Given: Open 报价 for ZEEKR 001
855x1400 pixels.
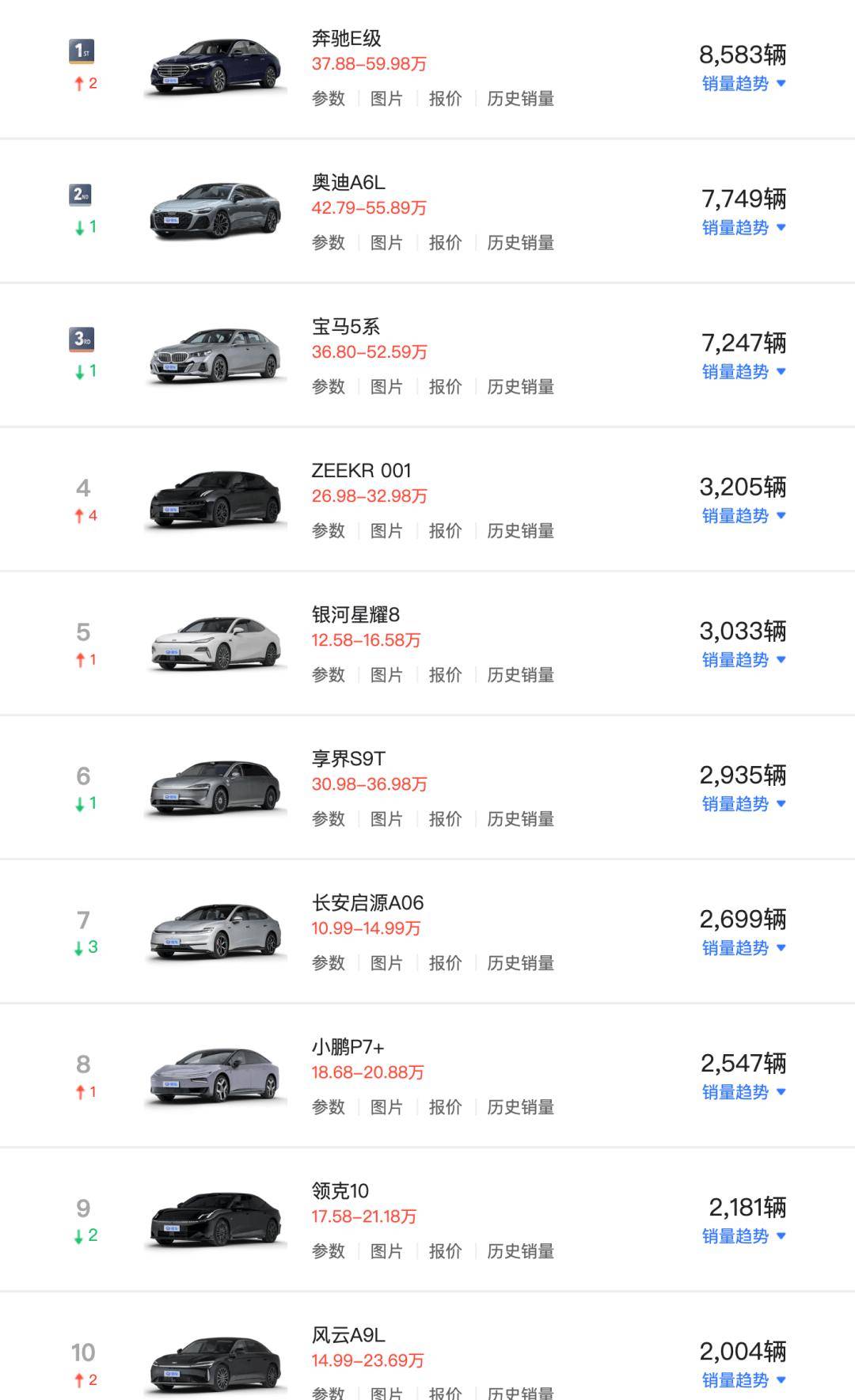Looking at the screenshot, I should pos(445,531).
